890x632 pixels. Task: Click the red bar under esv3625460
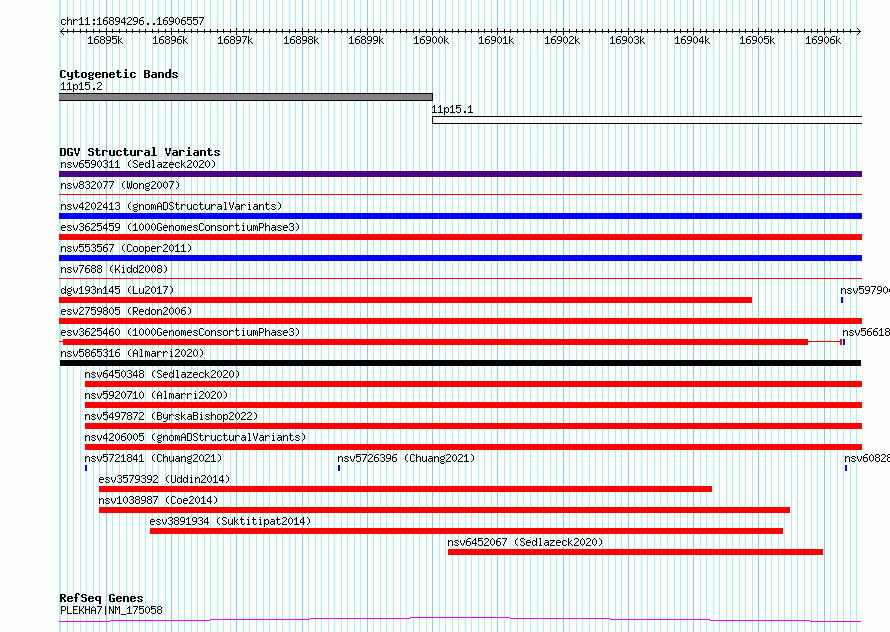tap(435, 342)
